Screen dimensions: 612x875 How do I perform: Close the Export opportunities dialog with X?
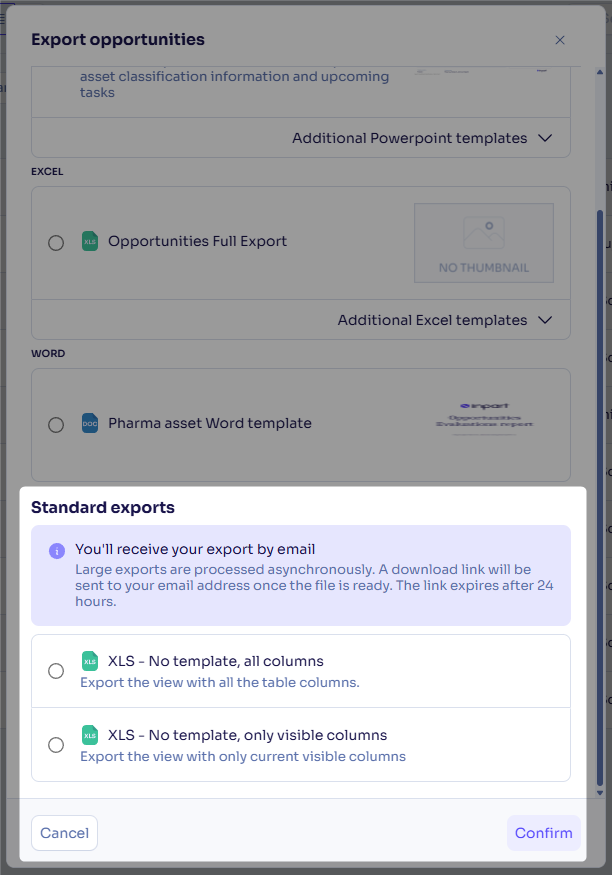[x=560, y=40]
